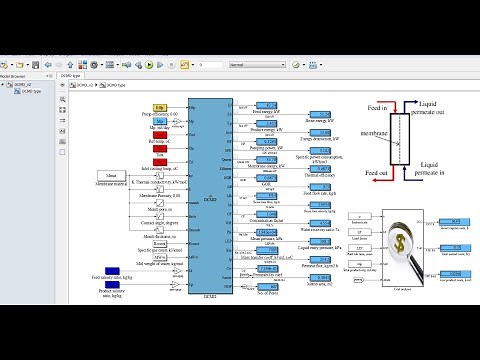Click the yellow signal logging toolbar icon
480x360 pixels.
pos(184,65)
